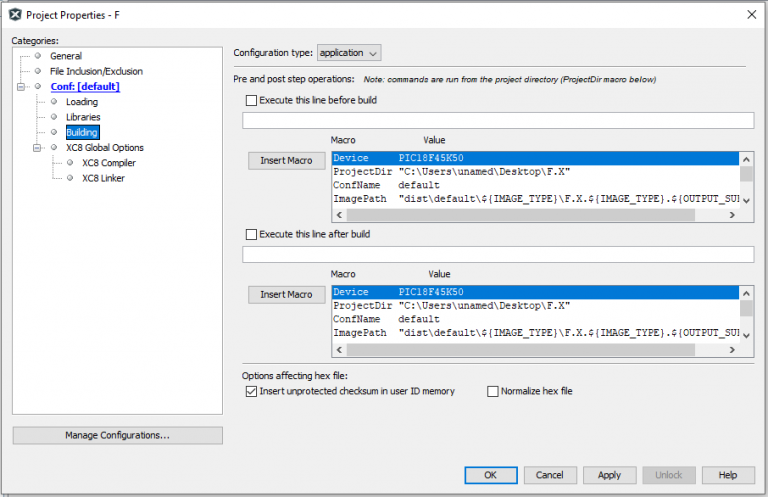Collapse the Conf: [default] tree node
Screen dimensions: 768x497
pos(21,87)
